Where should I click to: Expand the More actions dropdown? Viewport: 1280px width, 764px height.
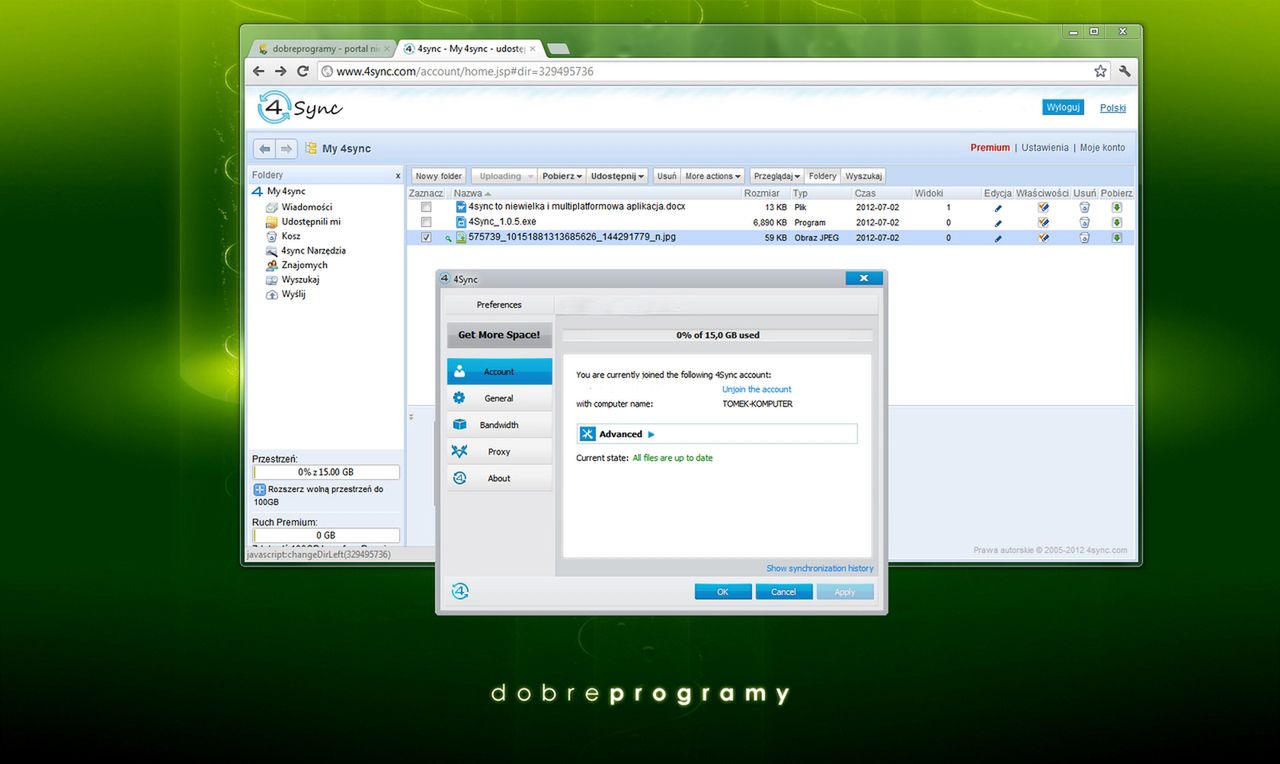[712, 176]
